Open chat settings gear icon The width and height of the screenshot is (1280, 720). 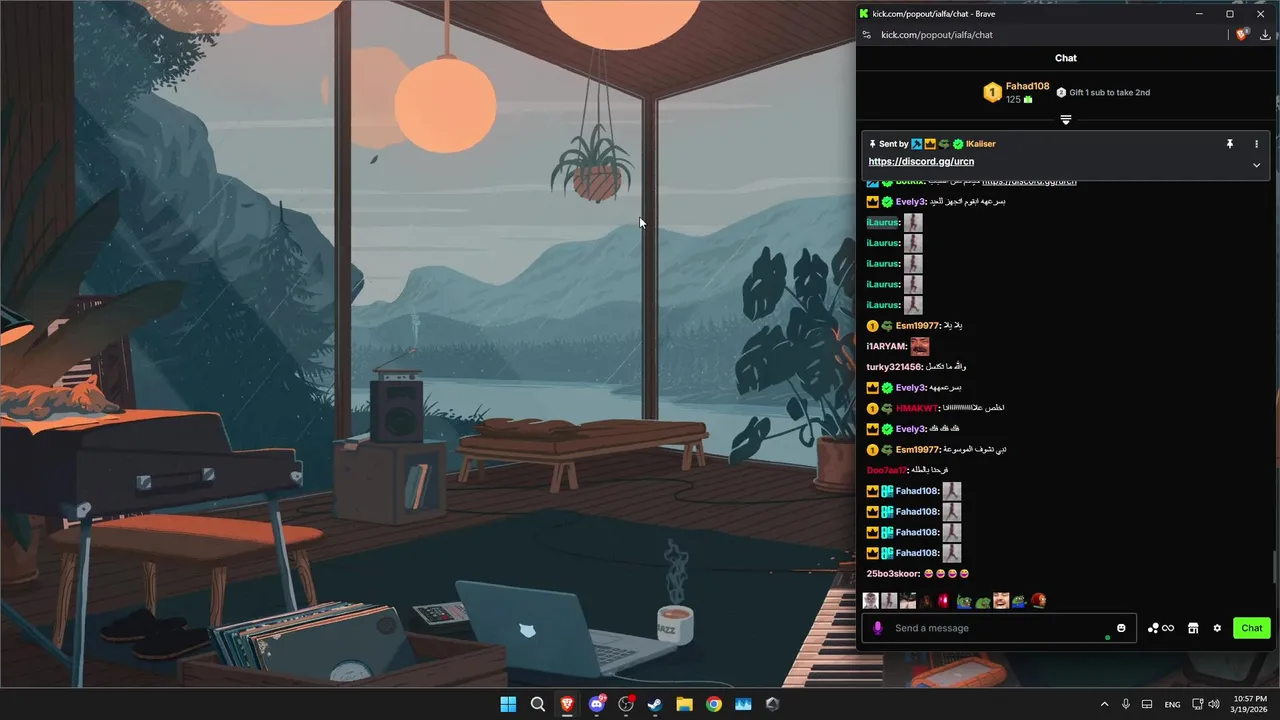point(1217,628)
